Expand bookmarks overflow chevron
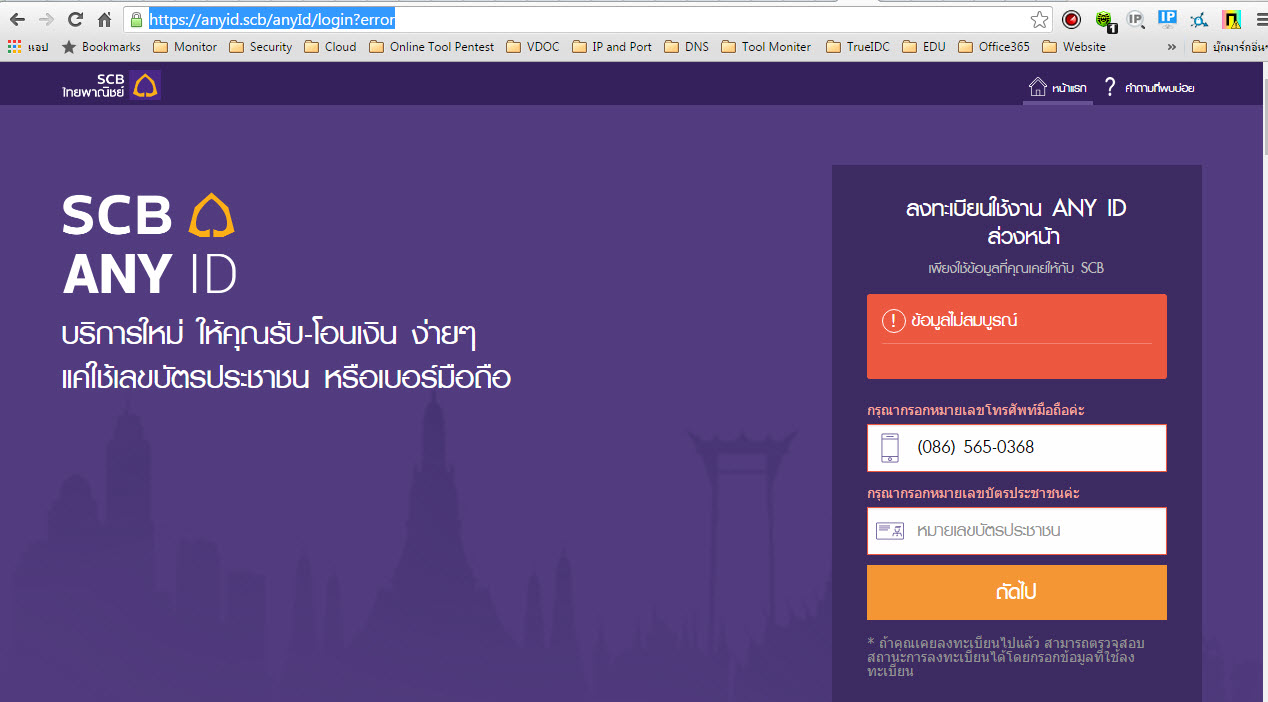The height and width of the screenshot is (702, 1268). [1172, 47]
